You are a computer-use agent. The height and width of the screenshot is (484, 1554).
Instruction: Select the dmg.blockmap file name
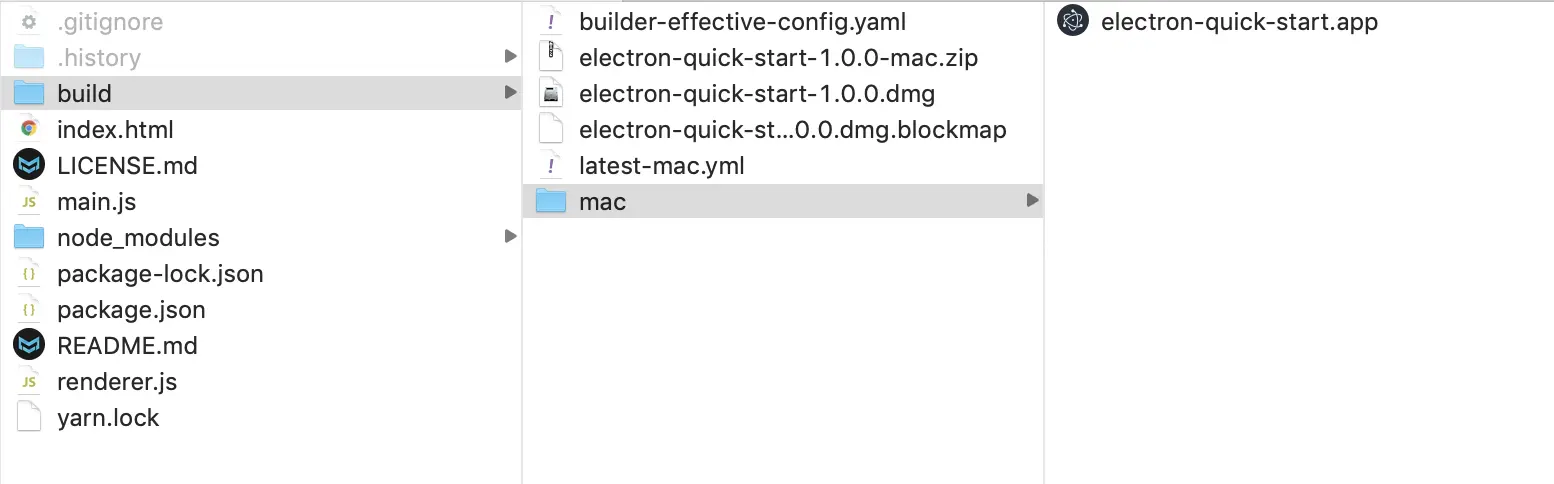(x=792, y=129)
